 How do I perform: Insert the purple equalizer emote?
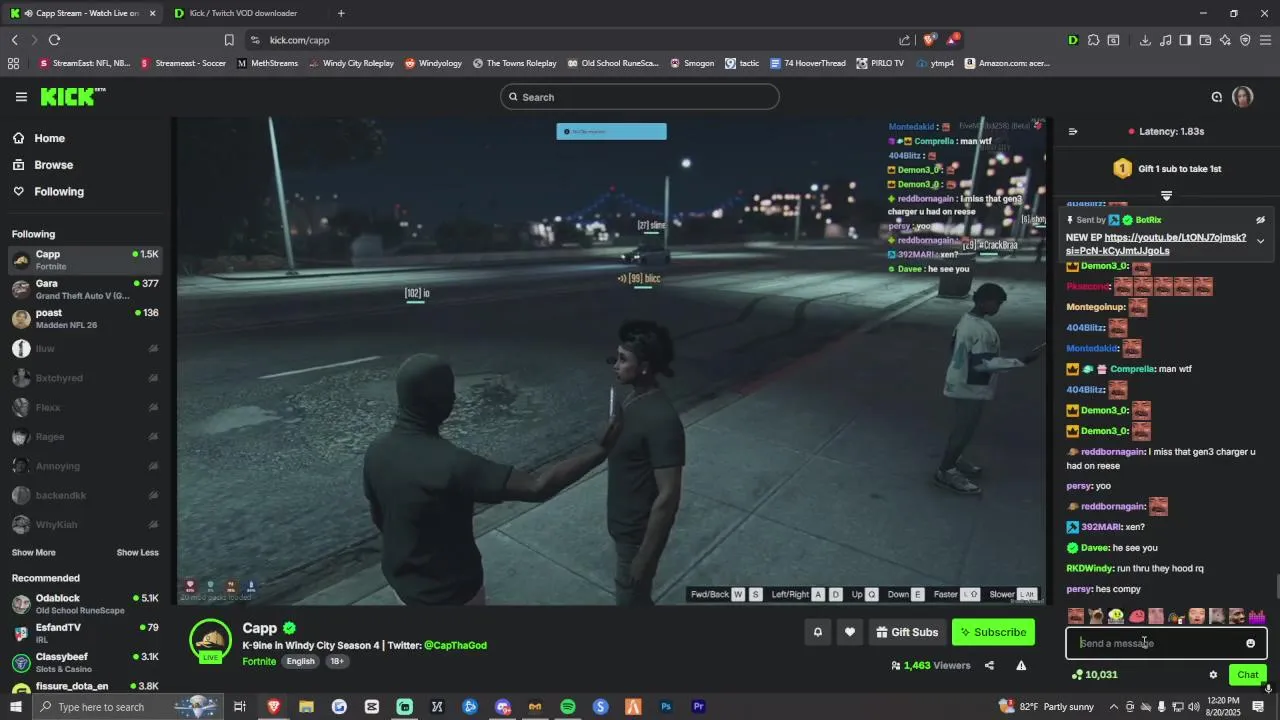[1257, 616]
